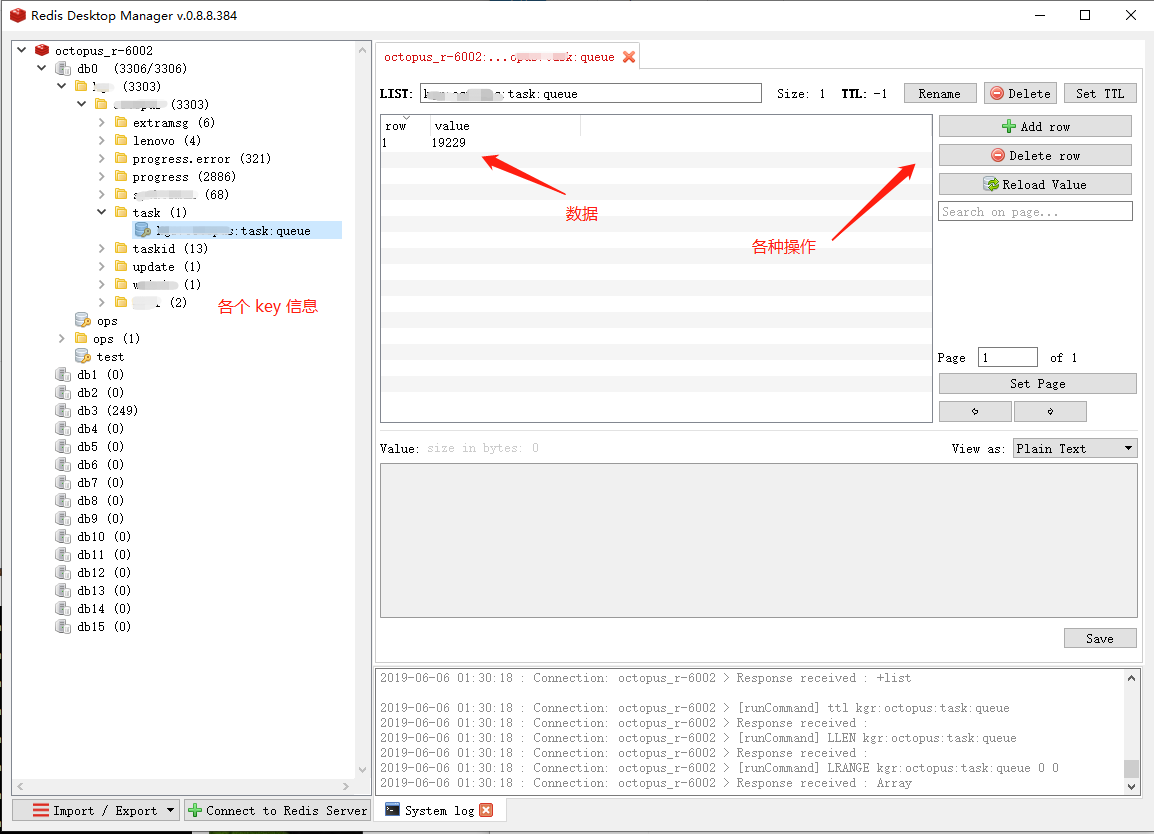Open the System log tab

(x=439, y=810)
